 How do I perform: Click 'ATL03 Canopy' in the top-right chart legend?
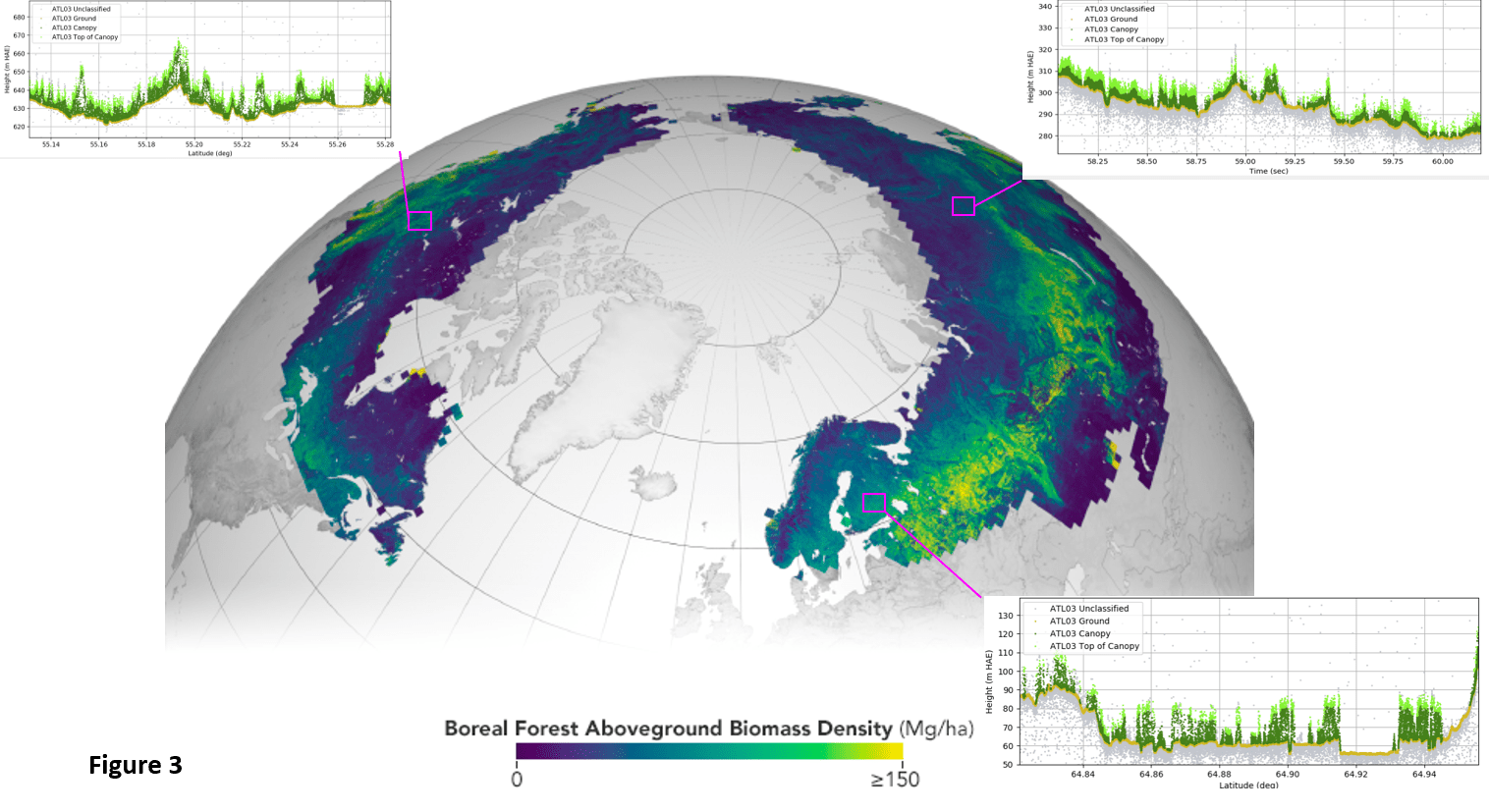click(1112, 29)
